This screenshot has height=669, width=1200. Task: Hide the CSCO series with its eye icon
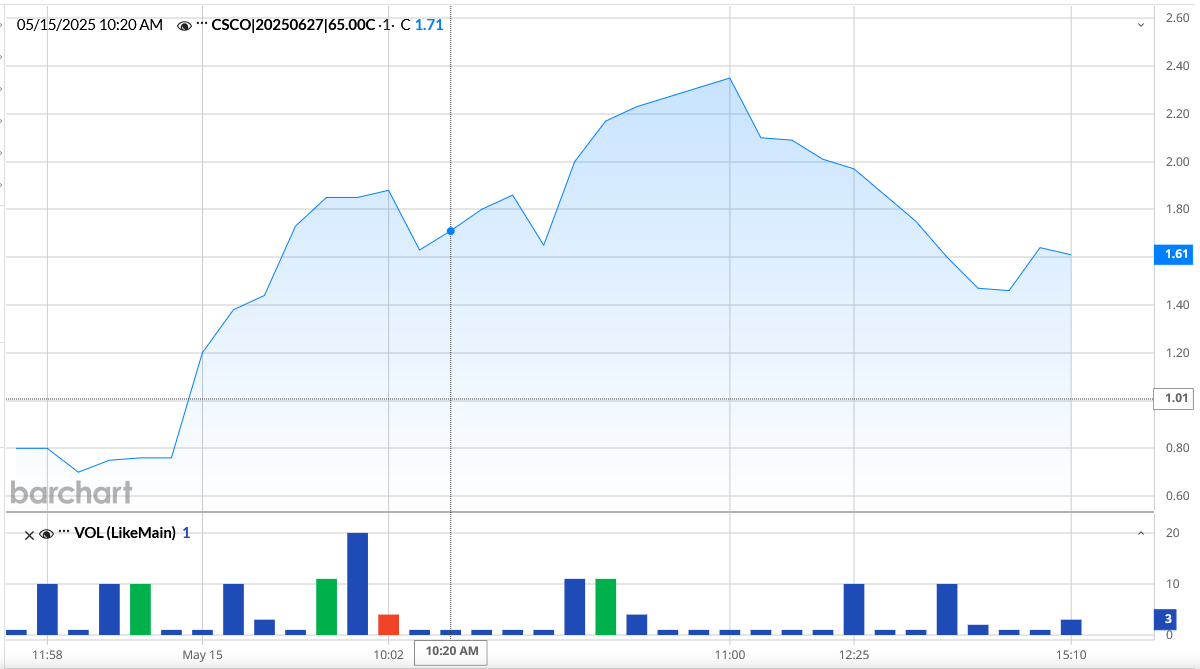click(x=184, y=25)
